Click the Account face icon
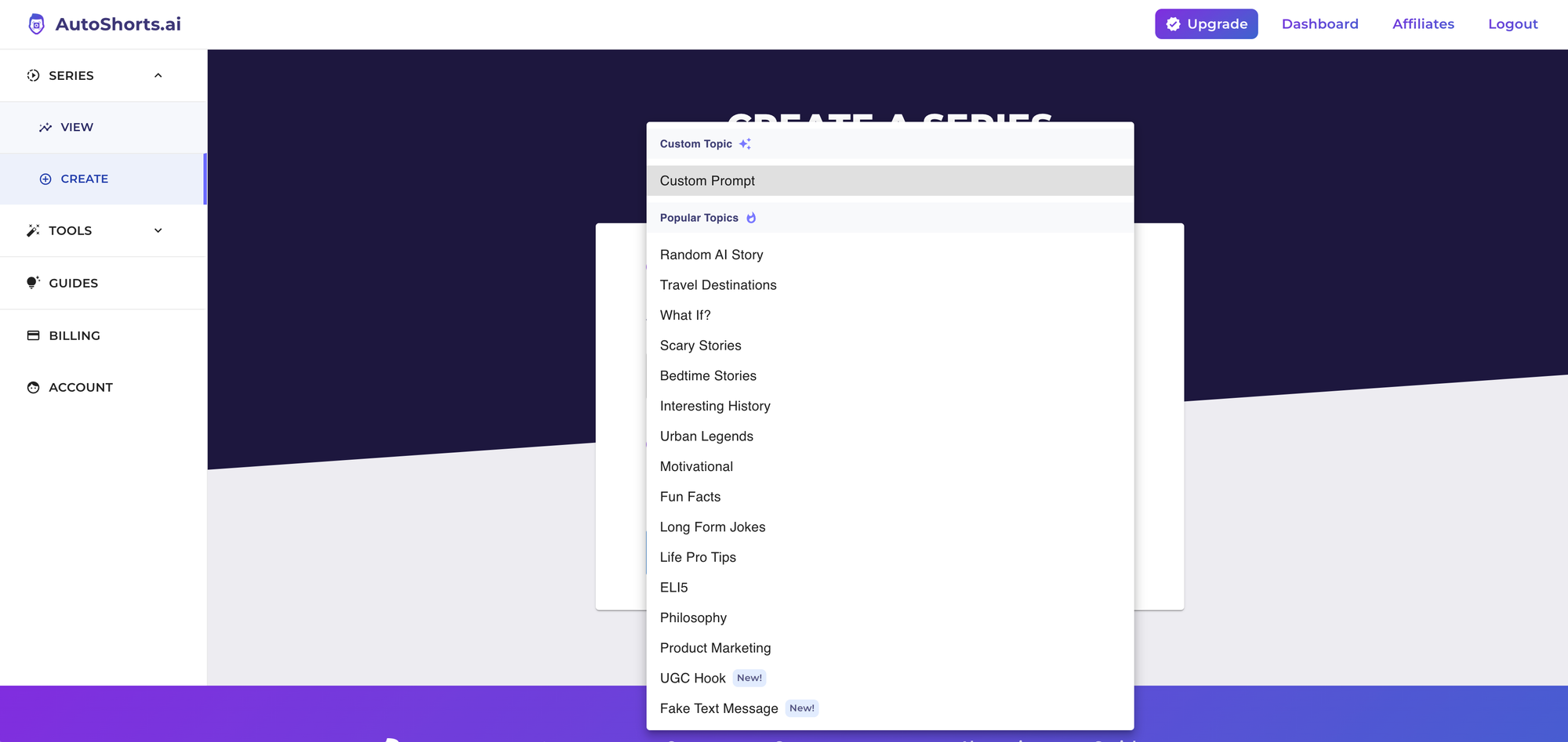 [32, 387]
